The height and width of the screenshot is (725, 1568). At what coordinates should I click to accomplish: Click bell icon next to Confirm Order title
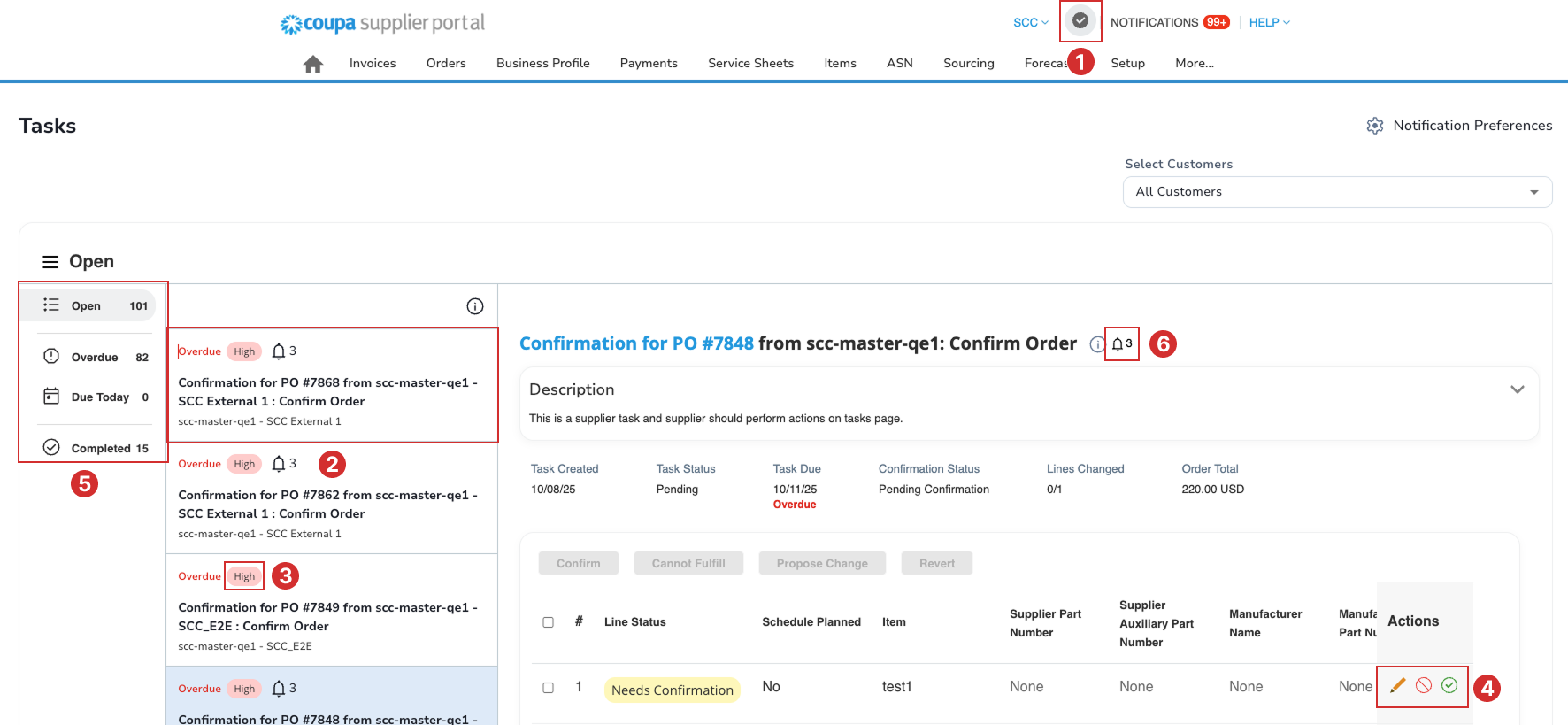point(1118,344)
